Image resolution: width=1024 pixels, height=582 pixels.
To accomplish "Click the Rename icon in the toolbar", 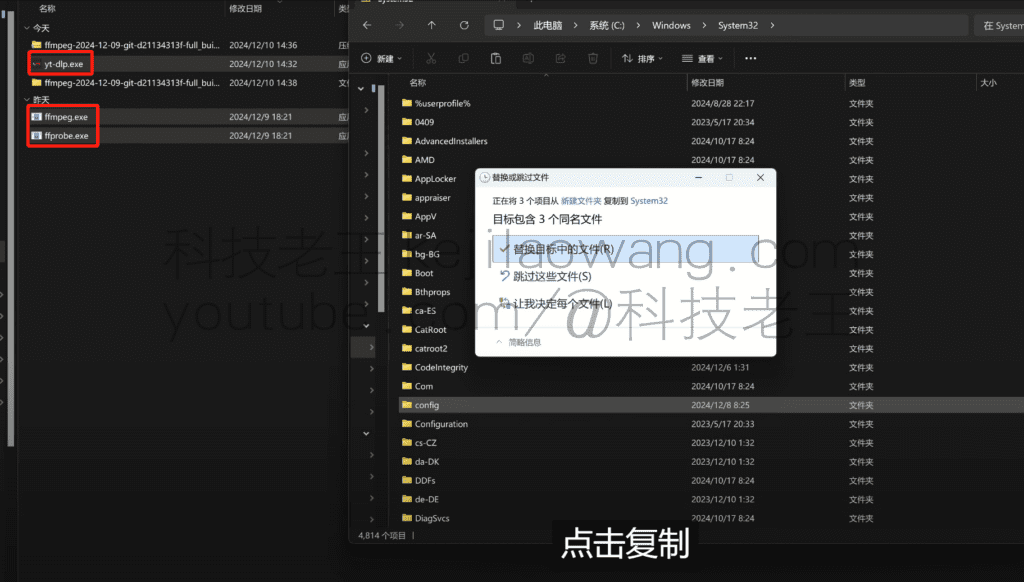I will tap(527, 58).
